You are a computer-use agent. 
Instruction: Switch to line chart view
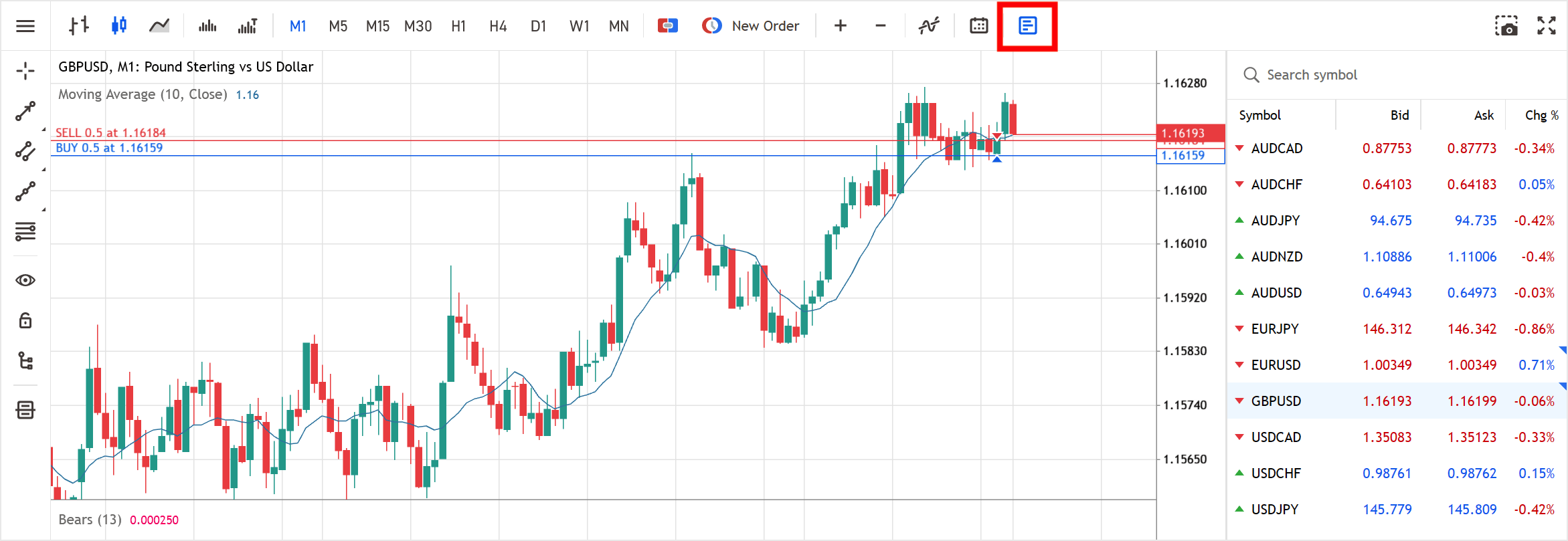tap(159, 26)
